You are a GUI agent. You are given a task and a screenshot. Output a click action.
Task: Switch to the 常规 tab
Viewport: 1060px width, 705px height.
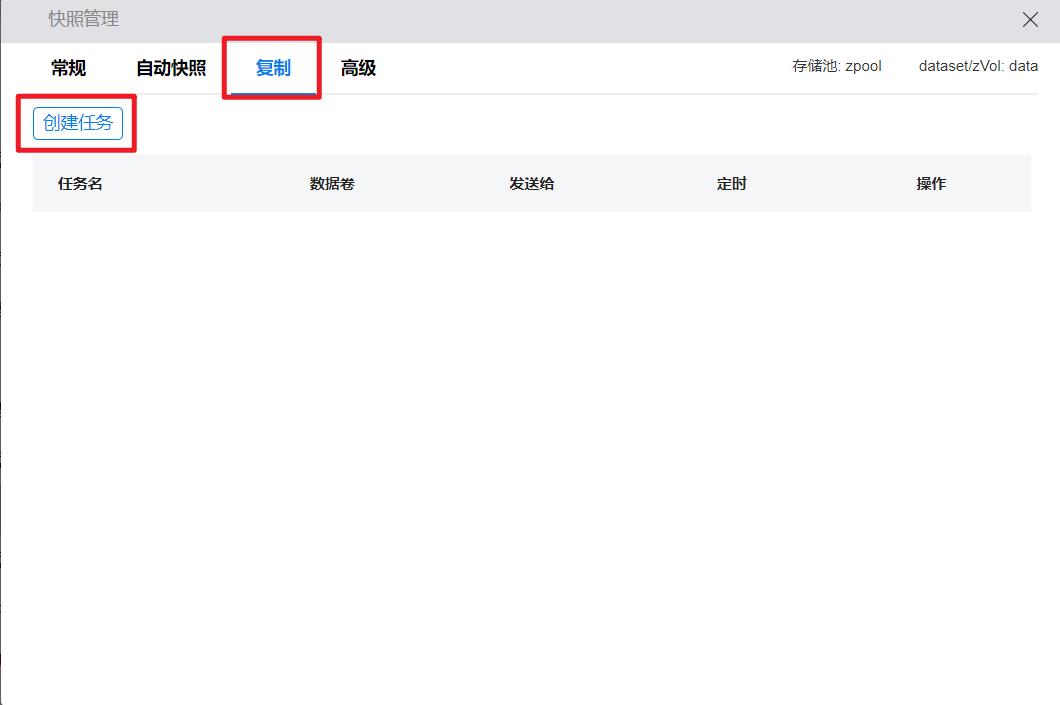[68, 69]
